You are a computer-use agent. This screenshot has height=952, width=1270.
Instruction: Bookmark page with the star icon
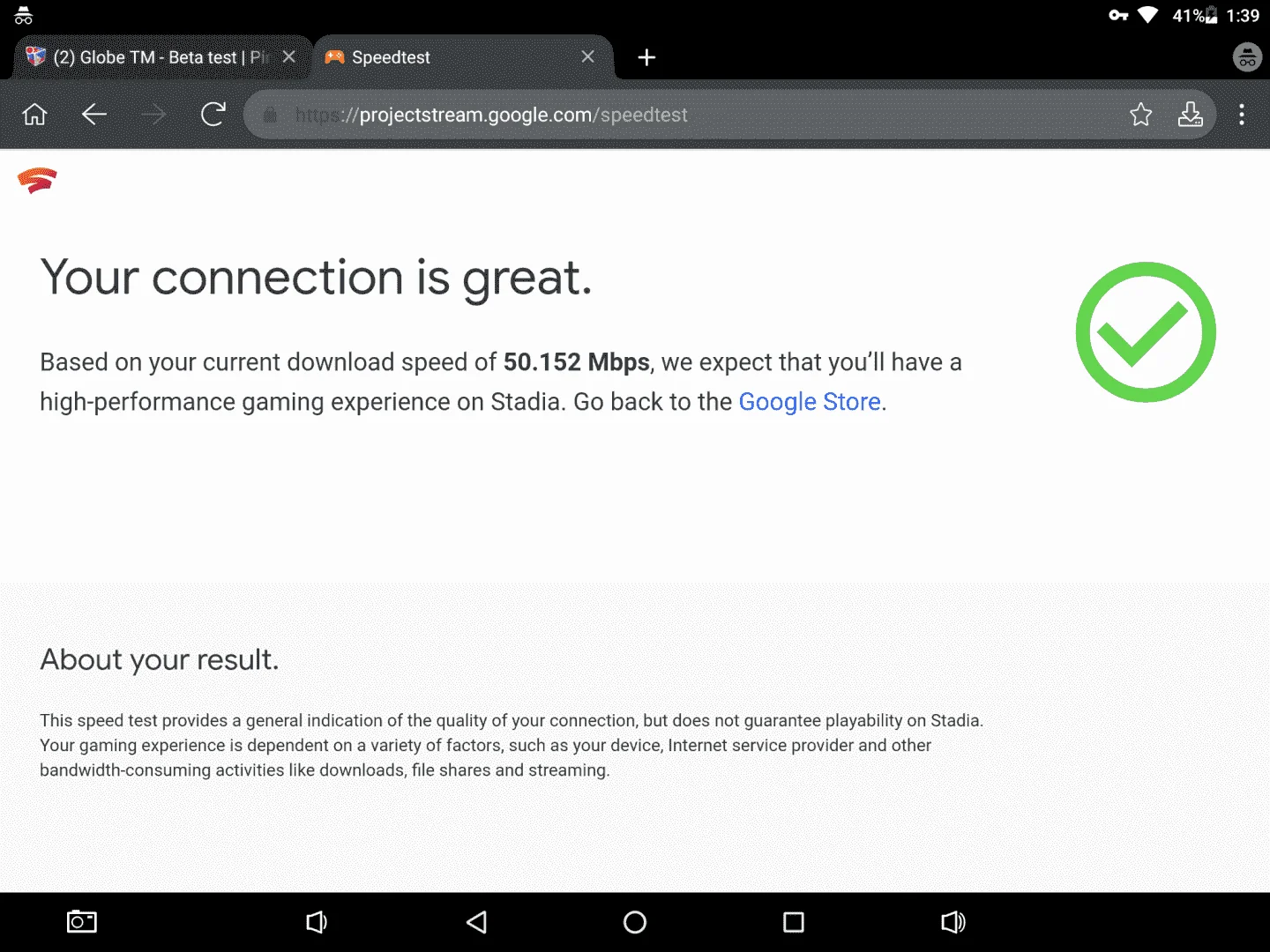coord(1140,115)
